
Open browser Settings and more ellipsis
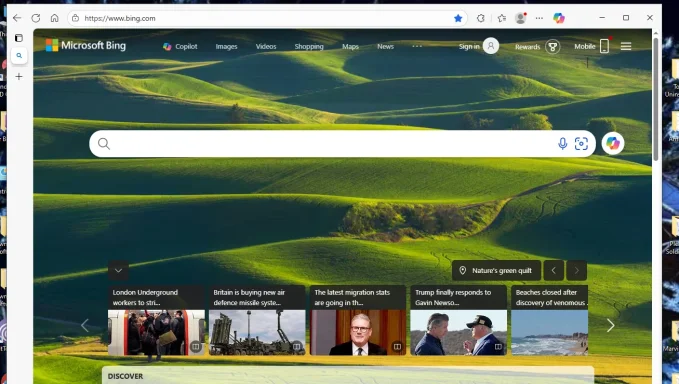pos(539,18)
